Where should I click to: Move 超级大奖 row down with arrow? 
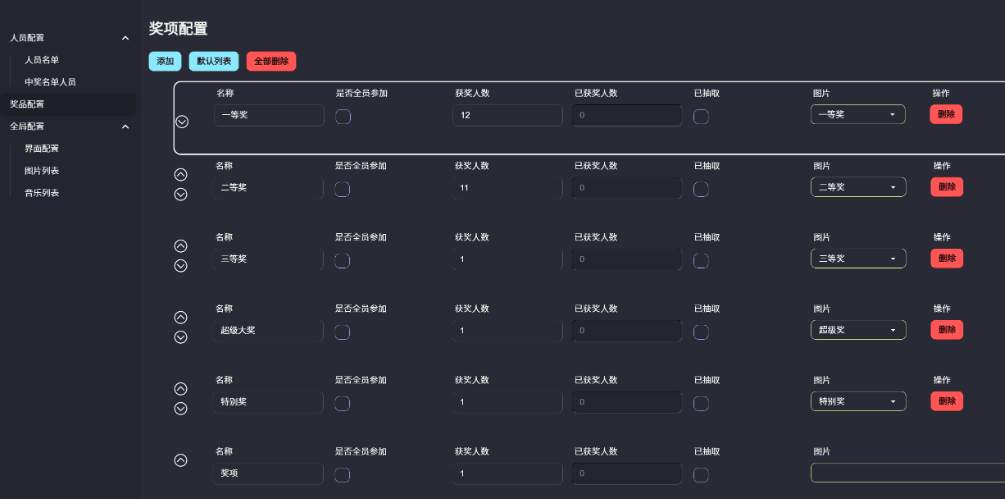(181, 337)
